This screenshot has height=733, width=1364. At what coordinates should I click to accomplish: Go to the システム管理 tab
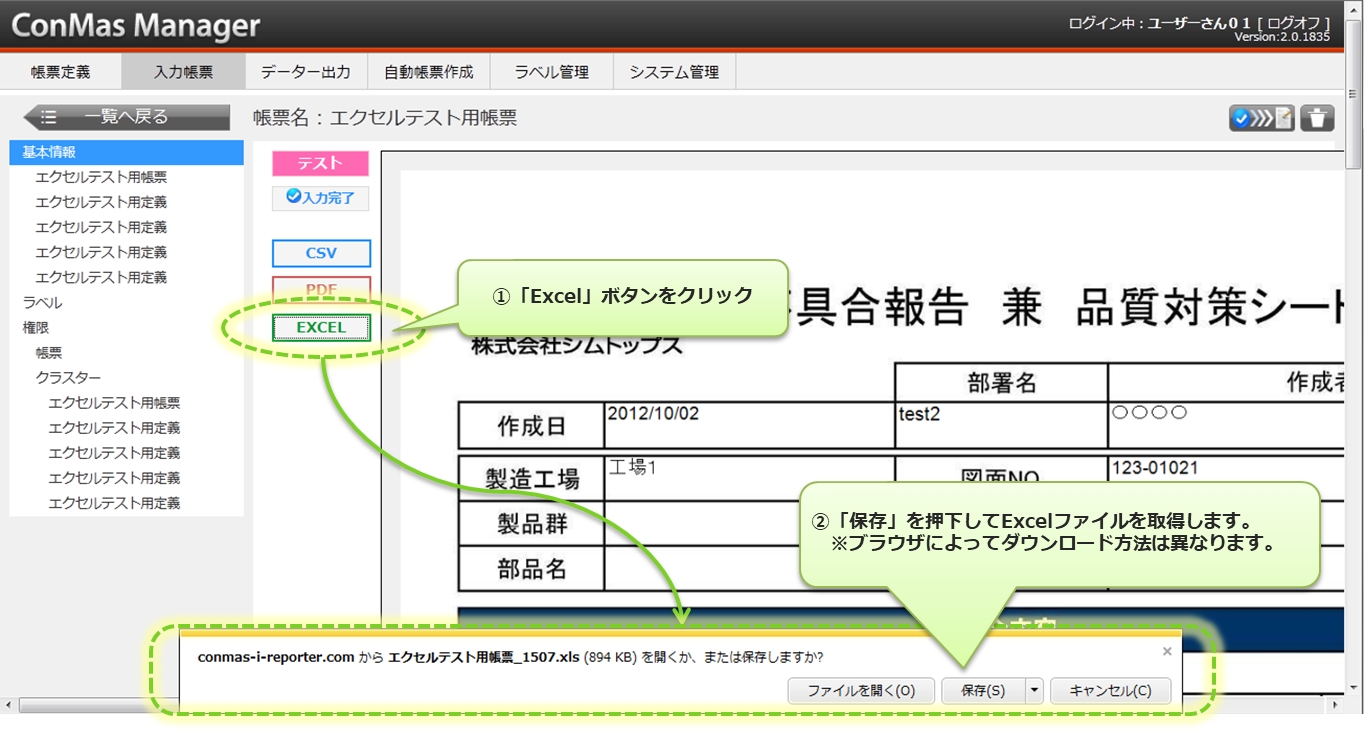tap(673, 72)
